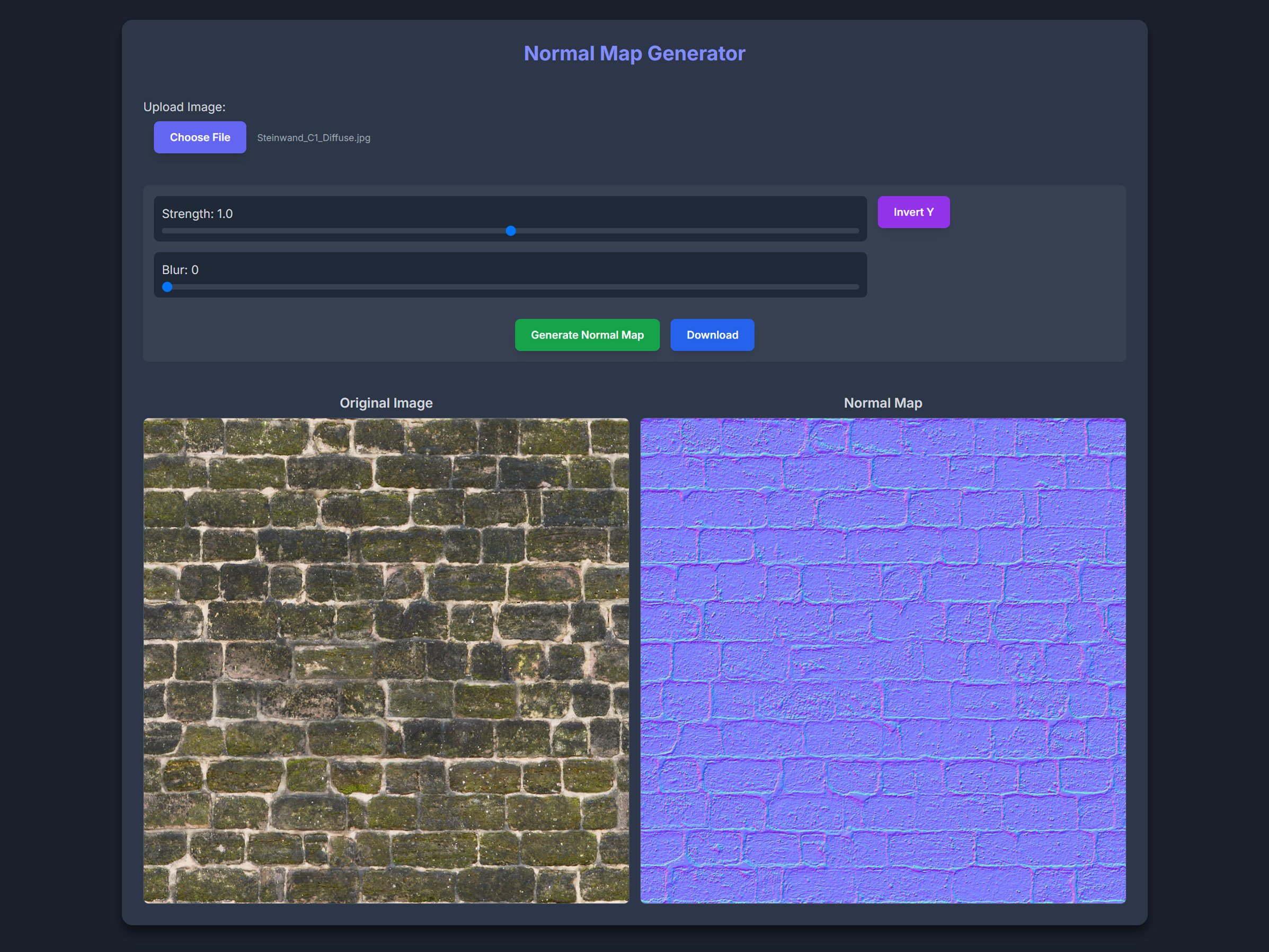1269x952 pixels.
Task: Select the Original Image preview
Action: [x=386, y=661]
